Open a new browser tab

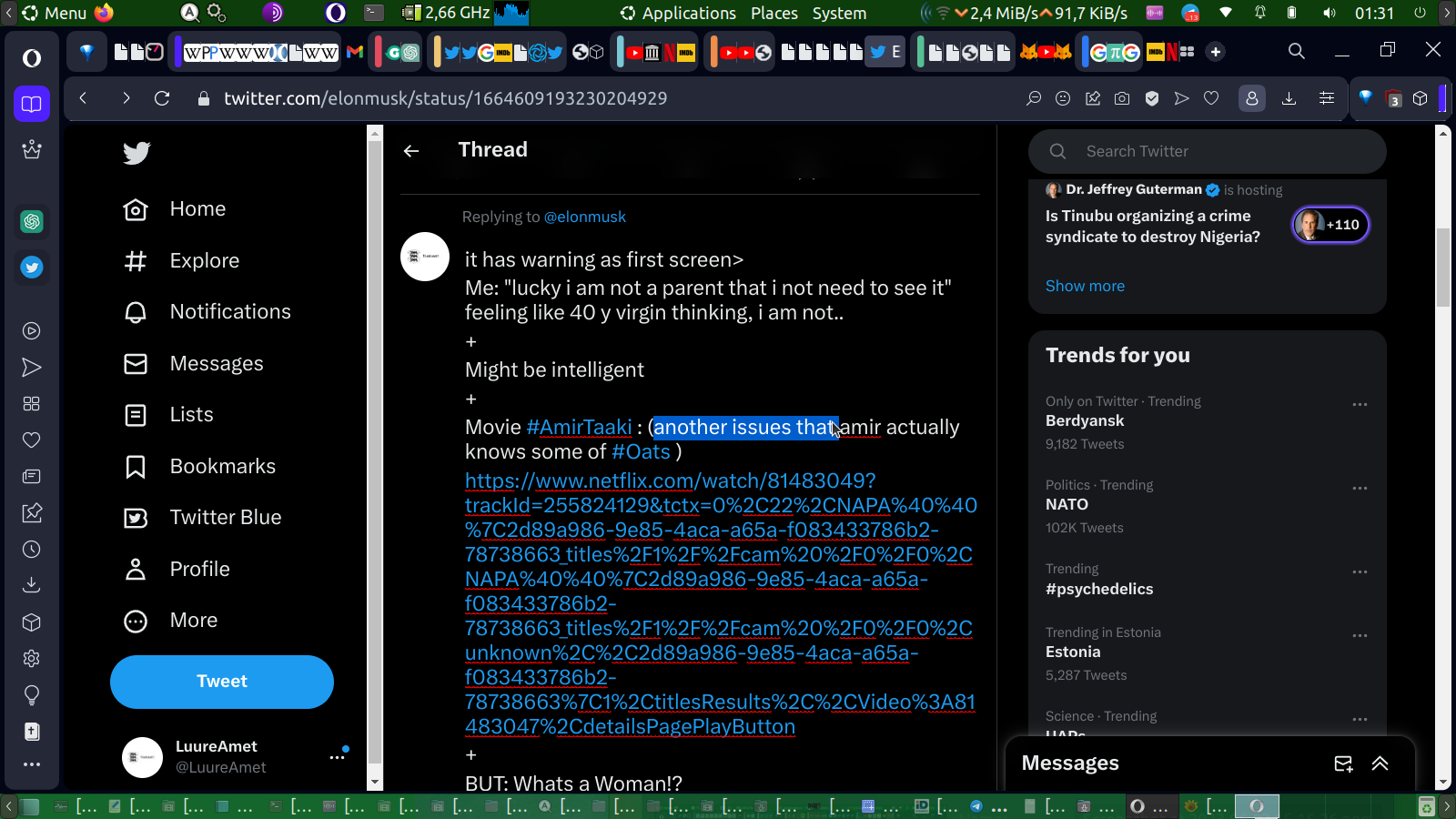point(1216,52)
